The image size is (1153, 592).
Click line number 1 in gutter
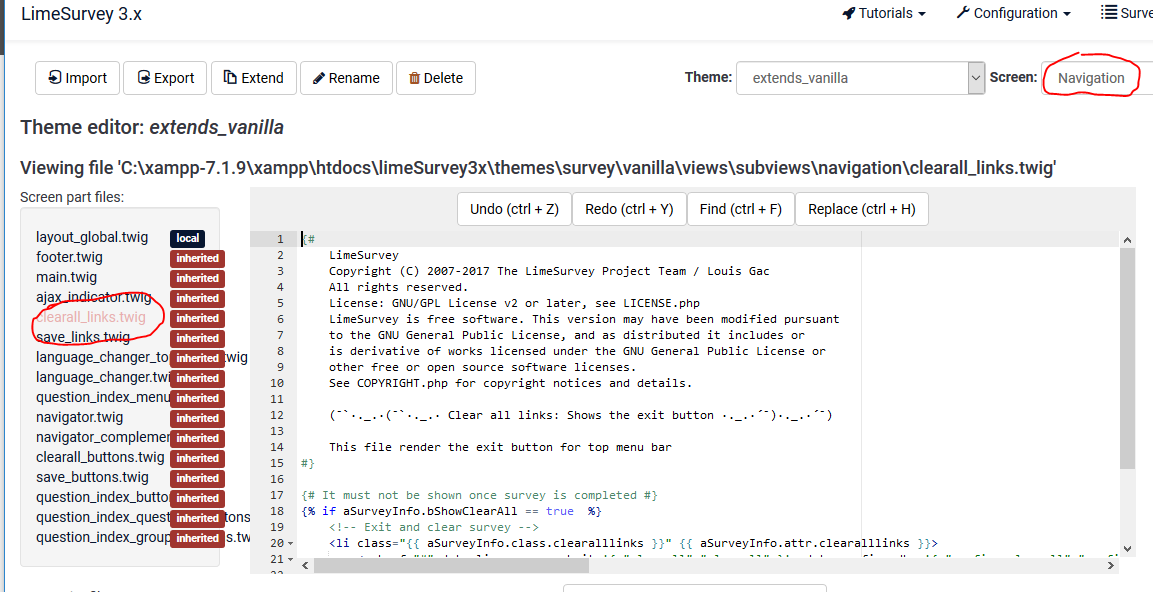pyautogui.click(x=279, y=239)
